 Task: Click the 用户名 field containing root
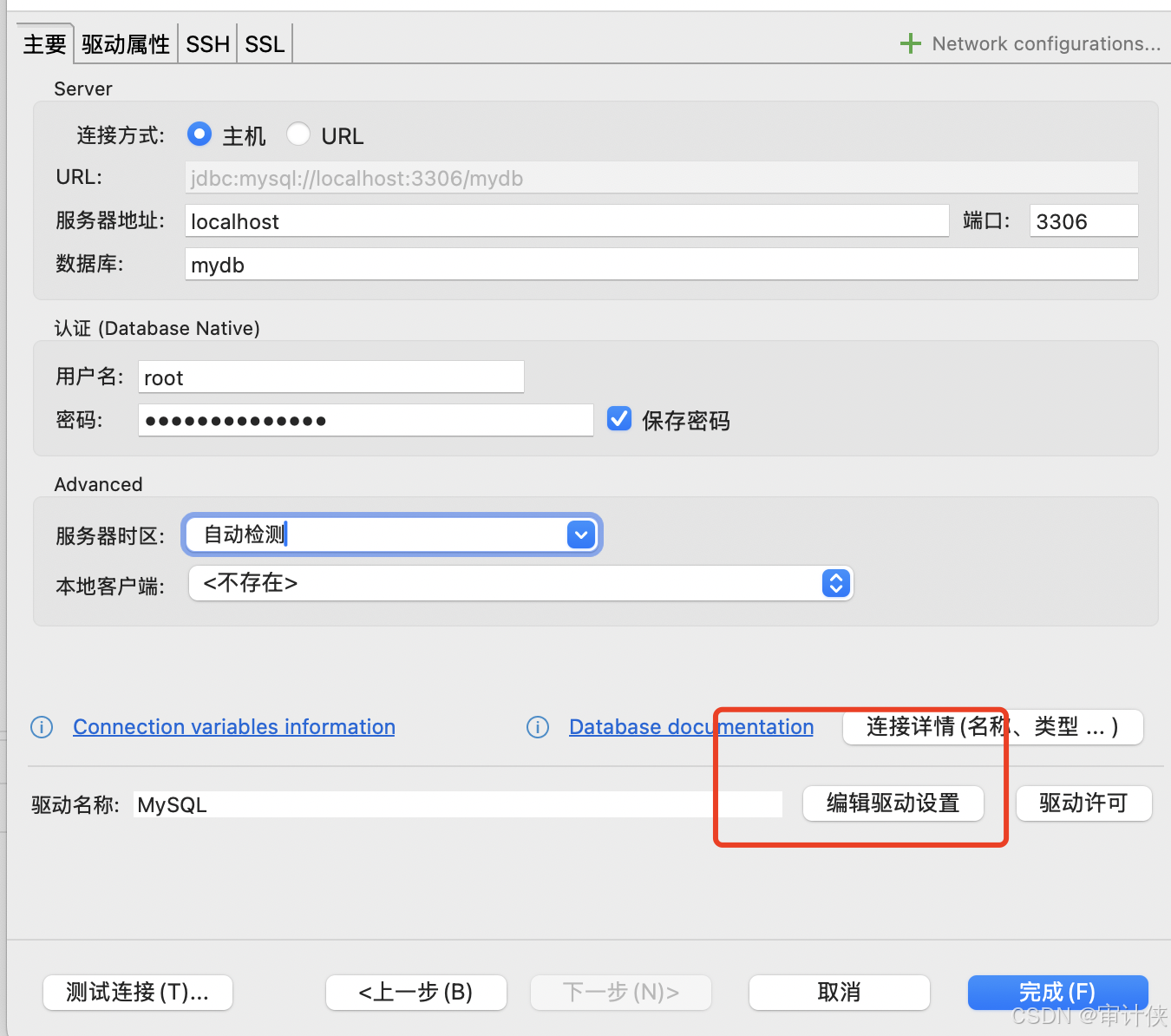point(331,377)
